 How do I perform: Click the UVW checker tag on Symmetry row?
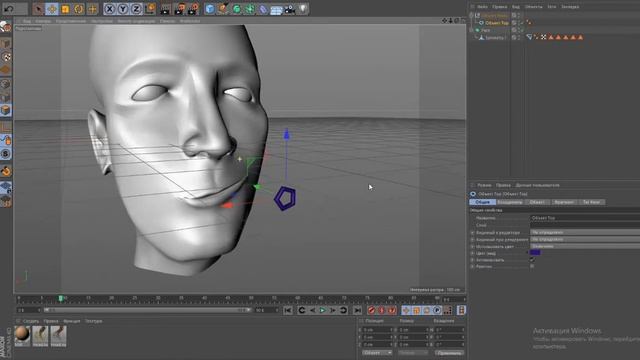[x=543, y=38]
